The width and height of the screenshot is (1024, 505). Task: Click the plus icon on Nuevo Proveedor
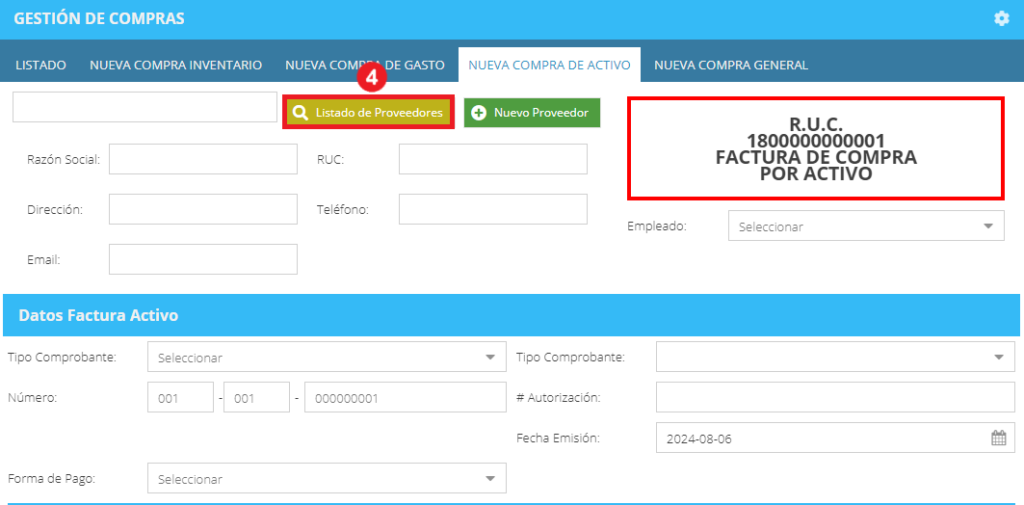(479, 113)
